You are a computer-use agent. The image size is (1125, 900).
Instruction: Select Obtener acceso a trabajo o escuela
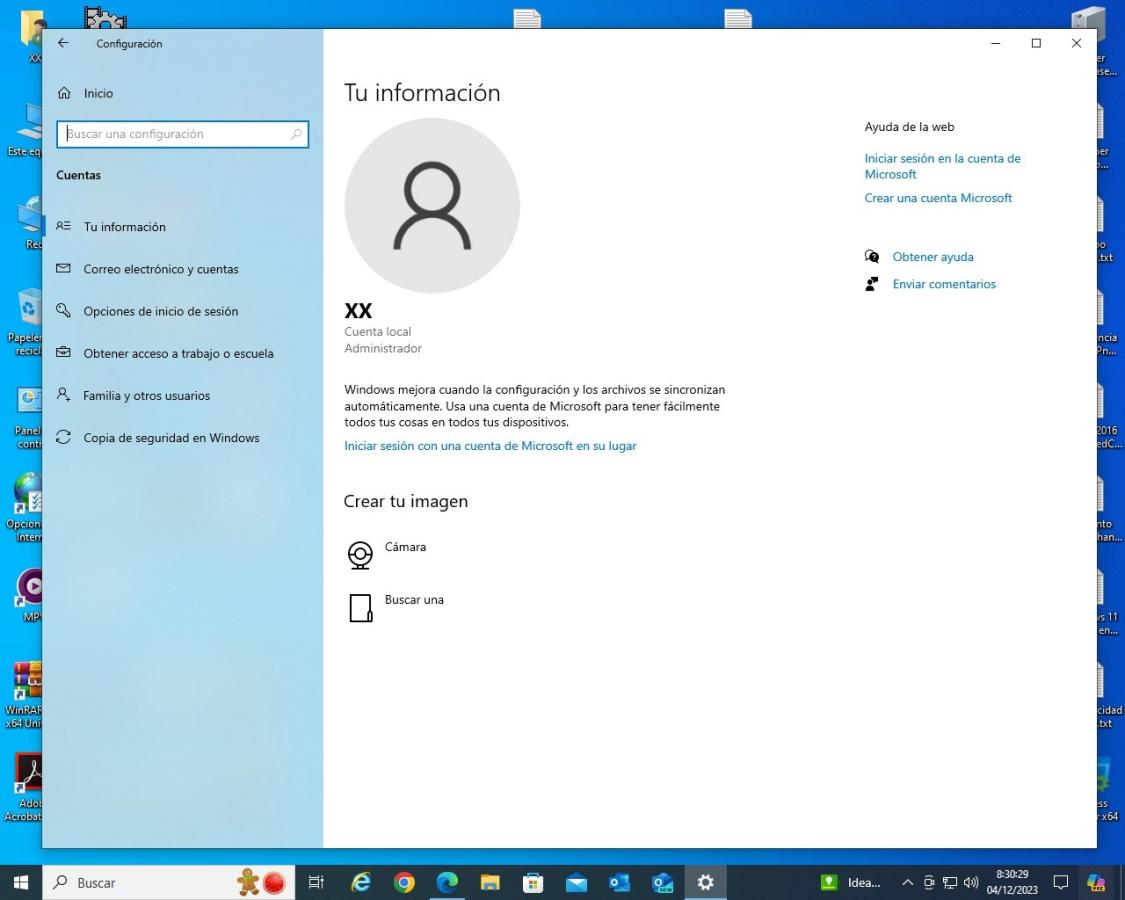point(178,353)
